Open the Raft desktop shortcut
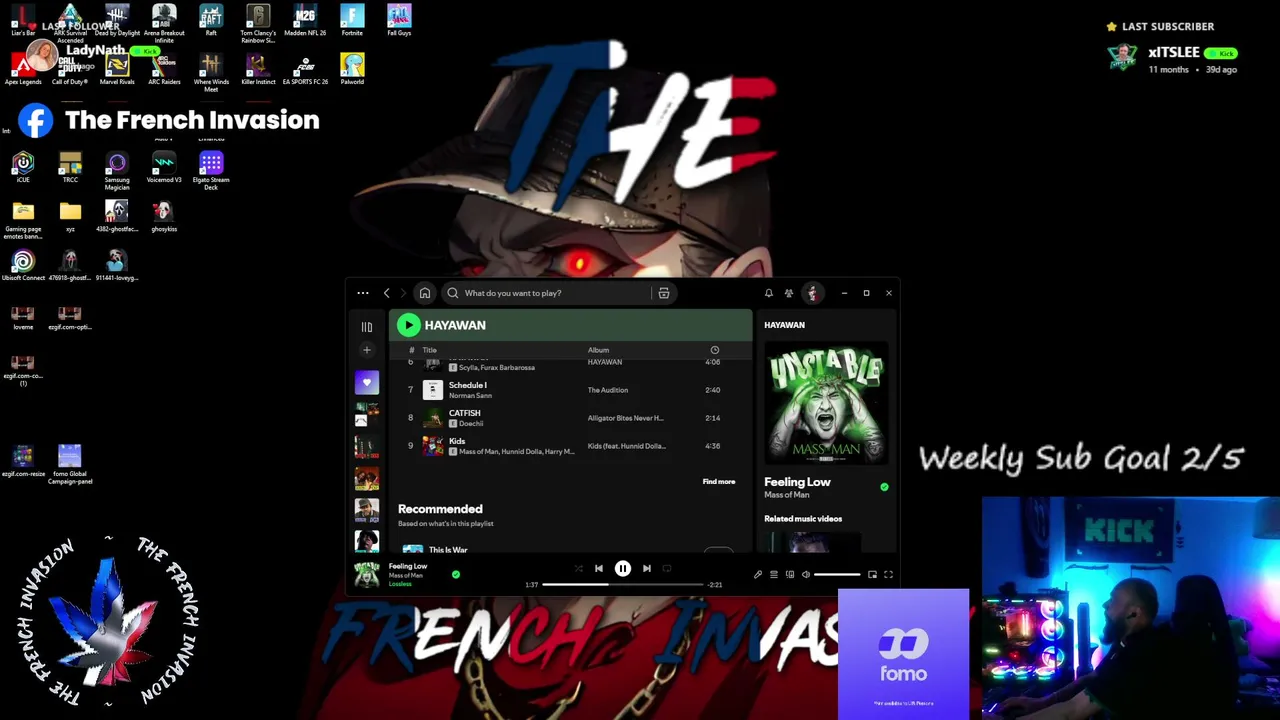 tap(211, 21)
